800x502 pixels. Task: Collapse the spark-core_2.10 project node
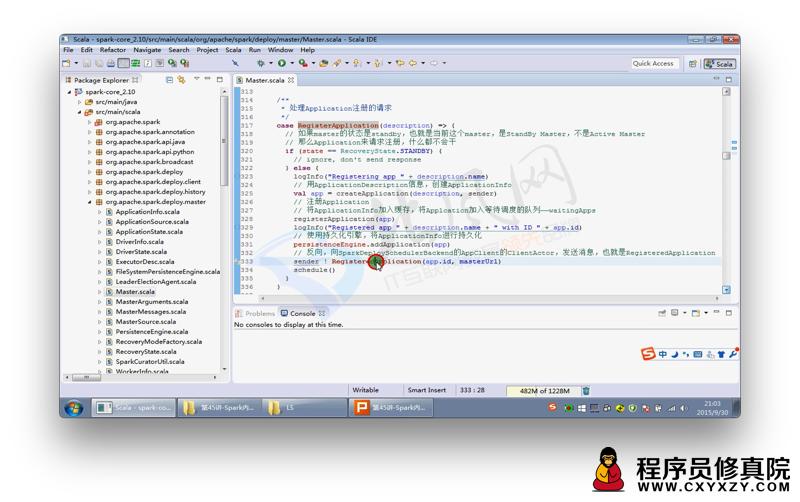click(x=69, y=92)
